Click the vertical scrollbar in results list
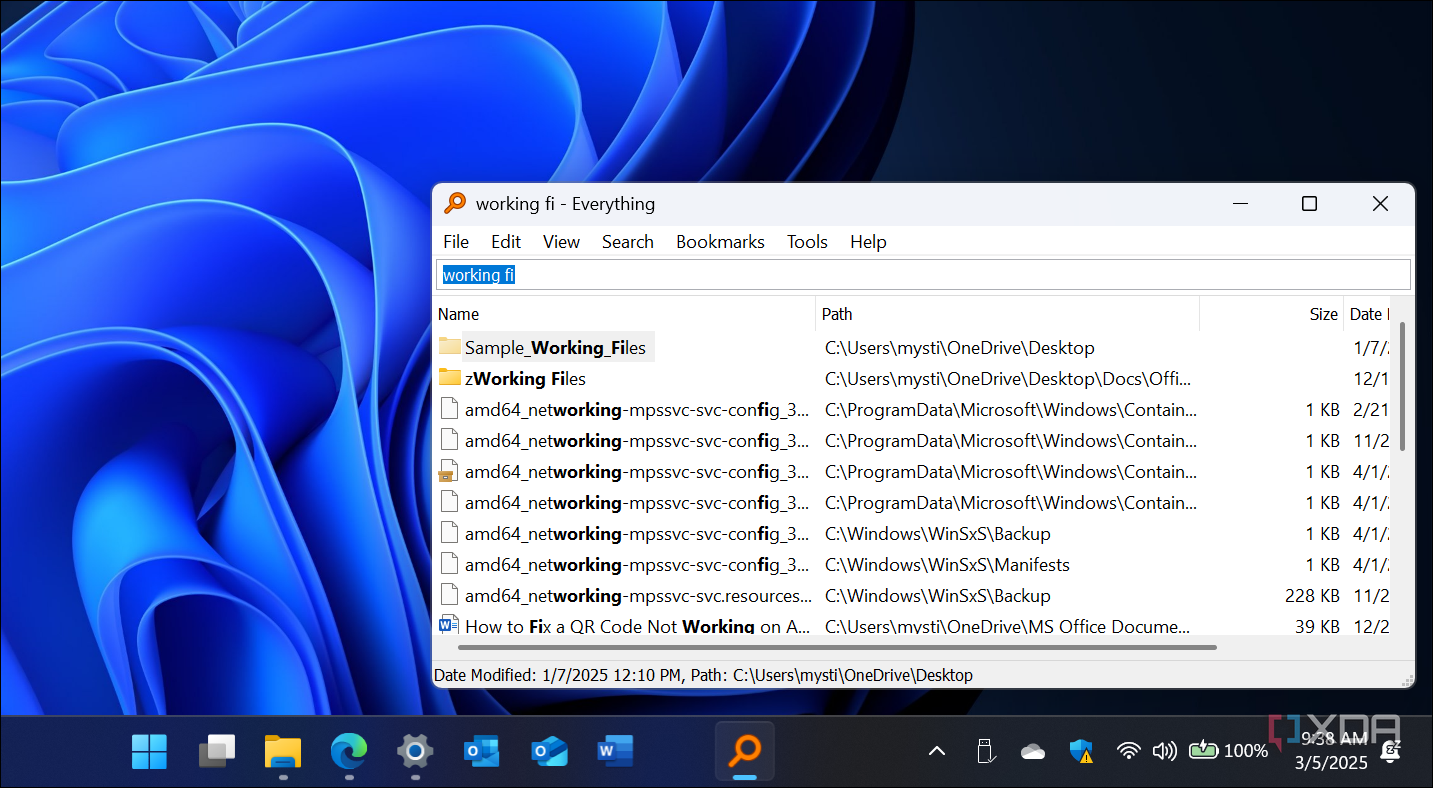Viewport: 1433px width, 788px height. tap(1402, 386)
